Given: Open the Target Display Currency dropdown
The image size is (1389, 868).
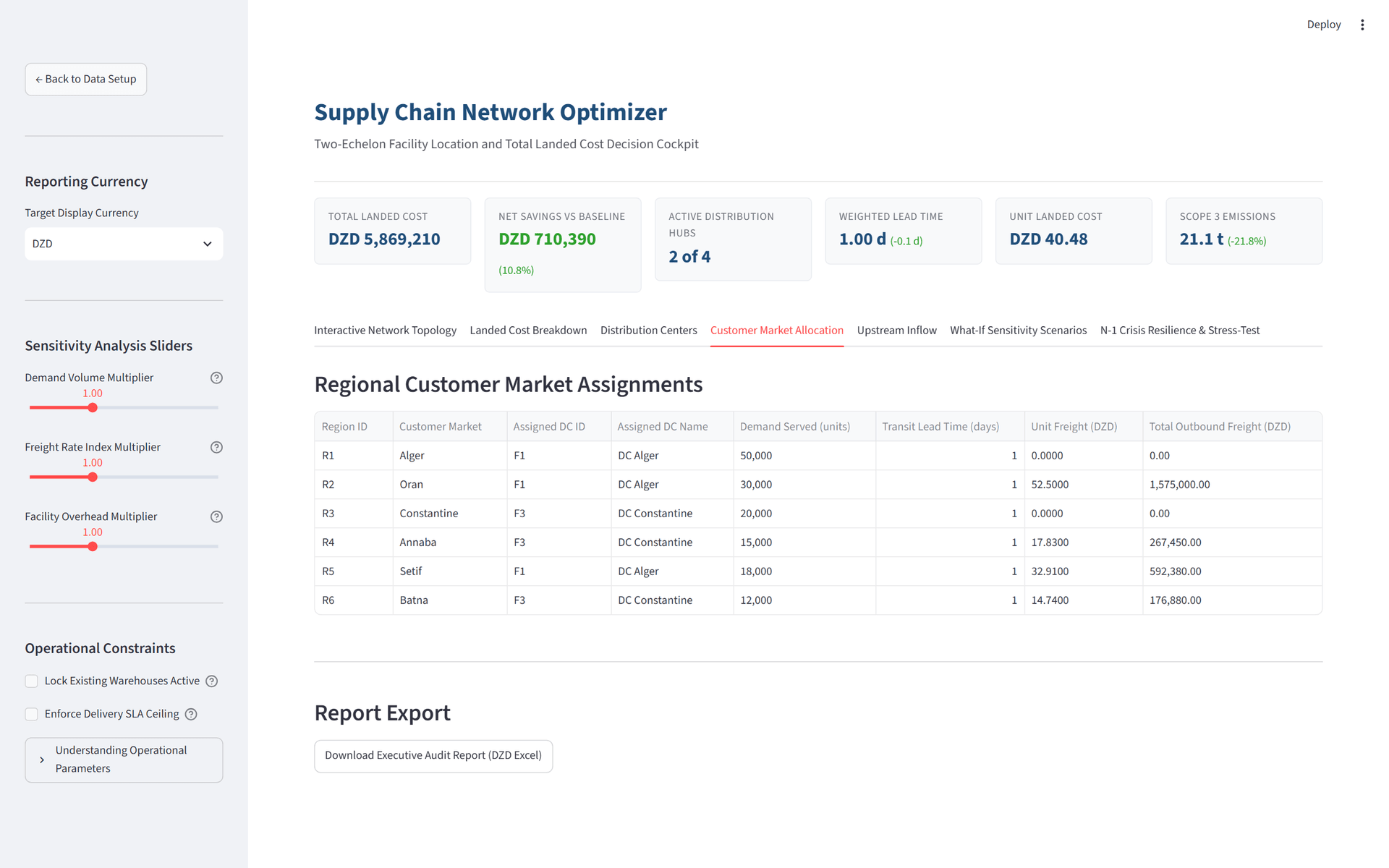Looking at the screenshot, I should pos(124,244).
